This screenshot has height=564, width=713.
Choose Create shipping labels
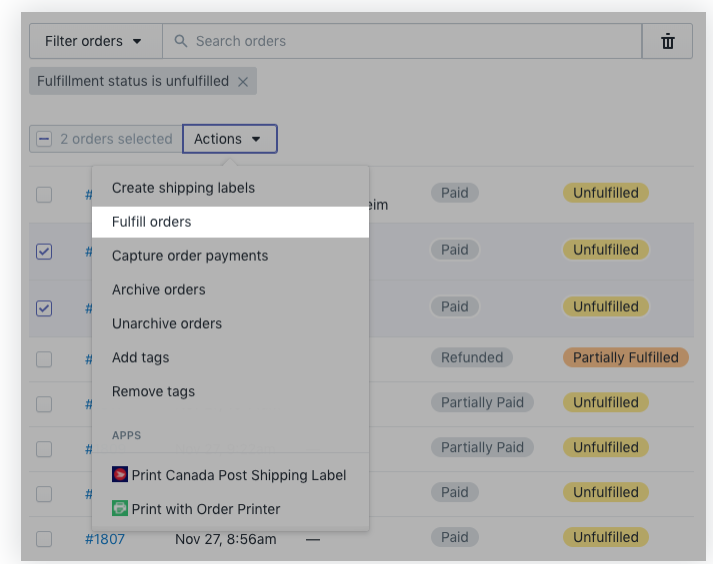(183, 188)
